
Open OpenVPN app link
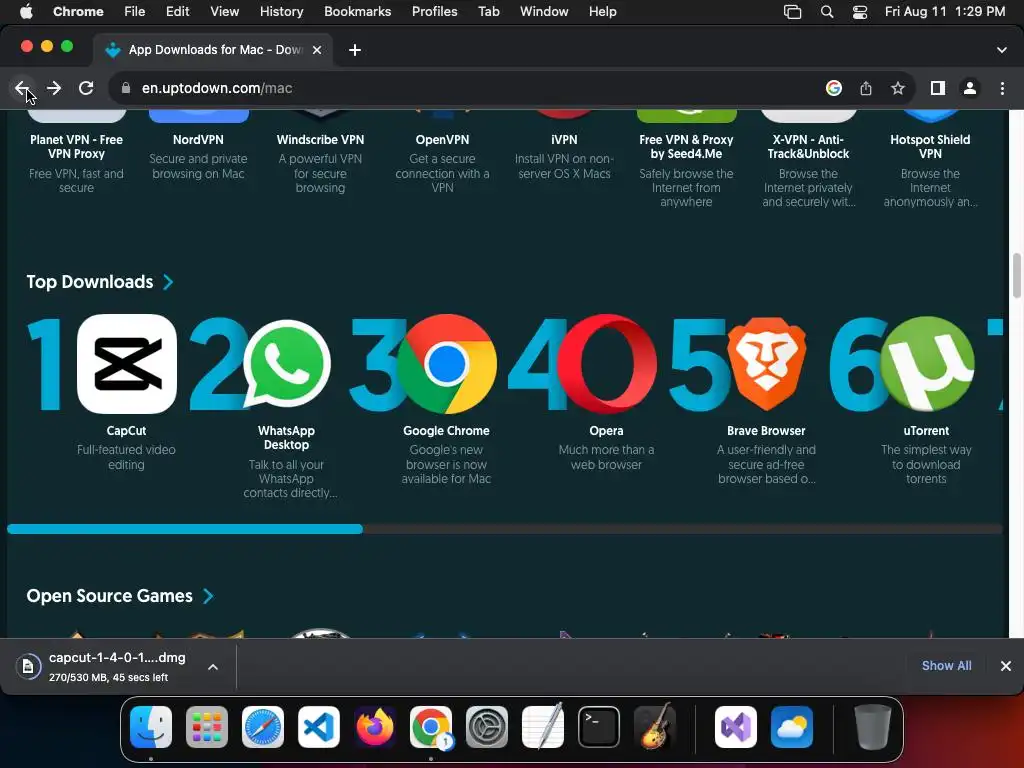442,140
